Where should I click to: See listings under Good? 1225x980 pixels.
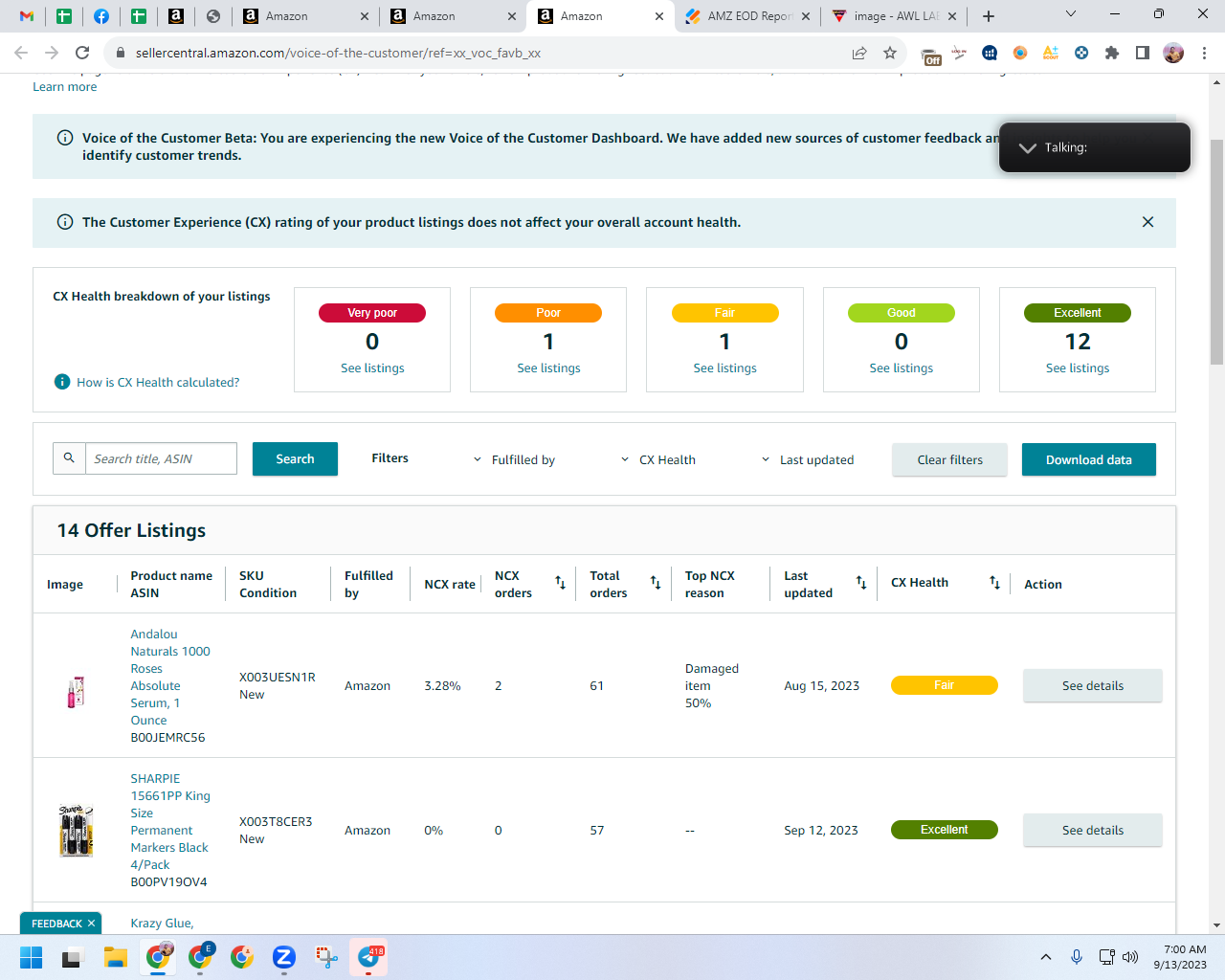901,367
